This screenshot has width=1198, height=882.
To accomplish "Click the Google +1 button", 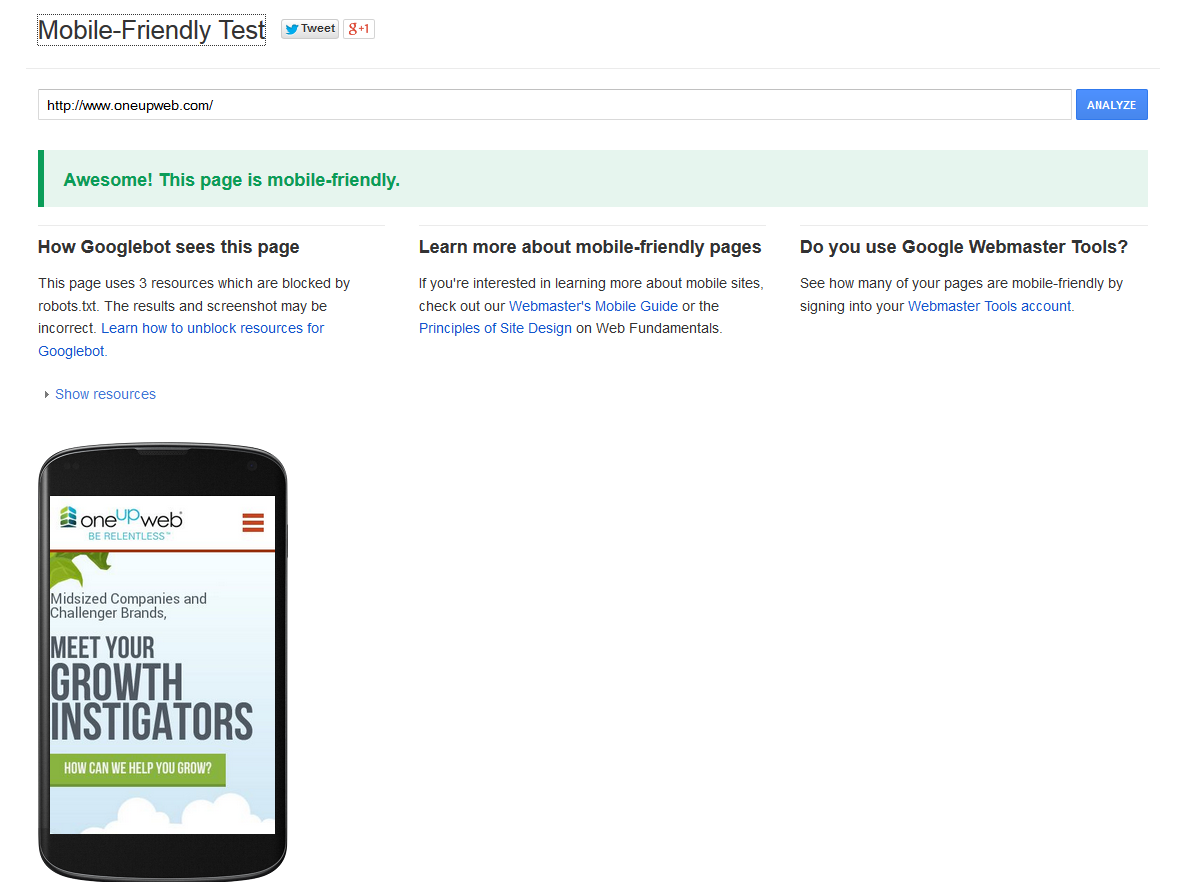I will tap(358, 29).
